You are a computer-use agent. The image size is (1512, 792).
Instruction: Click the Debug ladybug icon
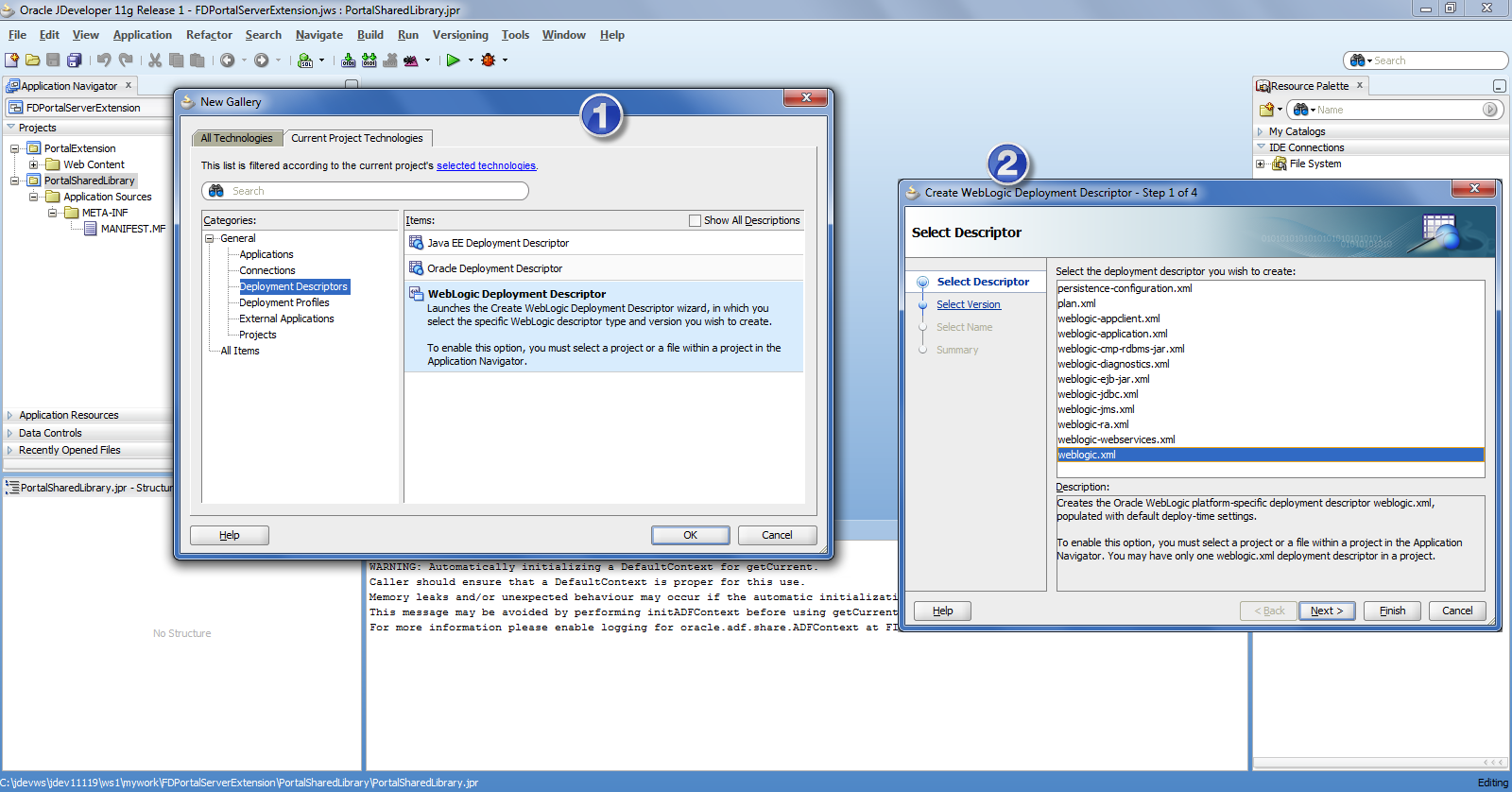pos(489,60)
